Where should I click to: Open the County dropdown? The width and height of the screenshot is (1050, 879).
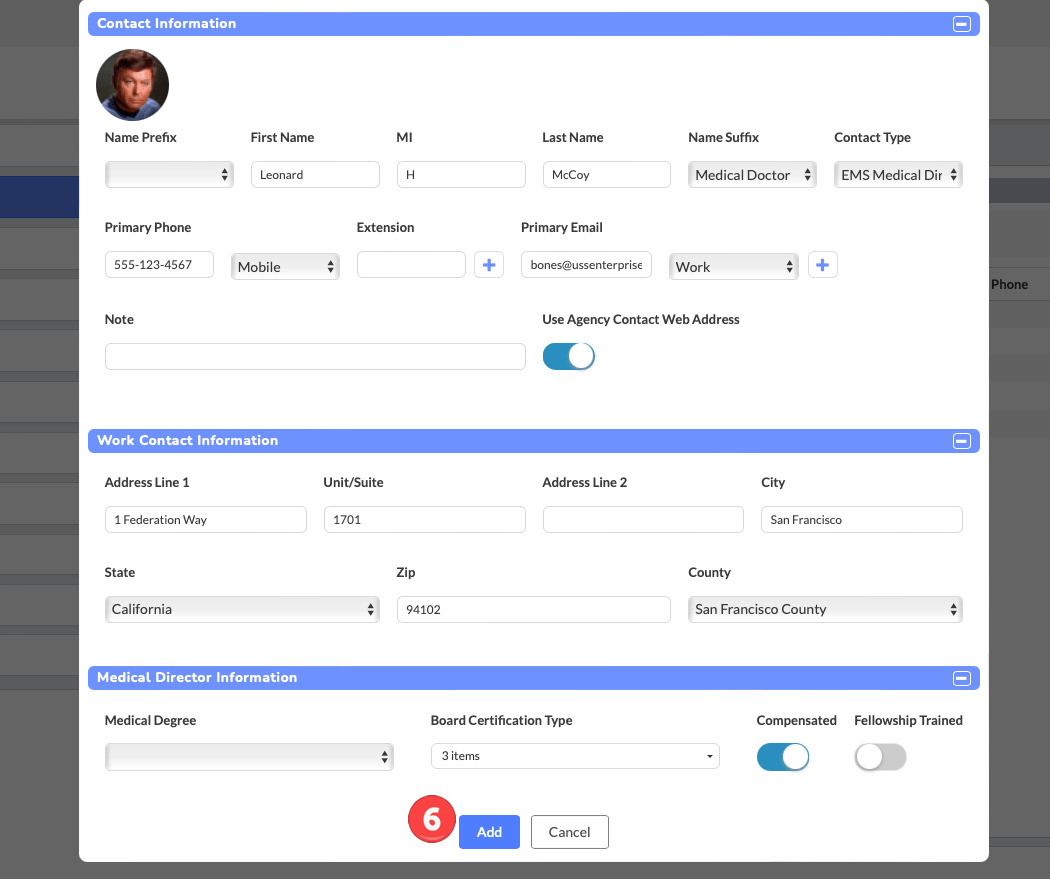825,609
